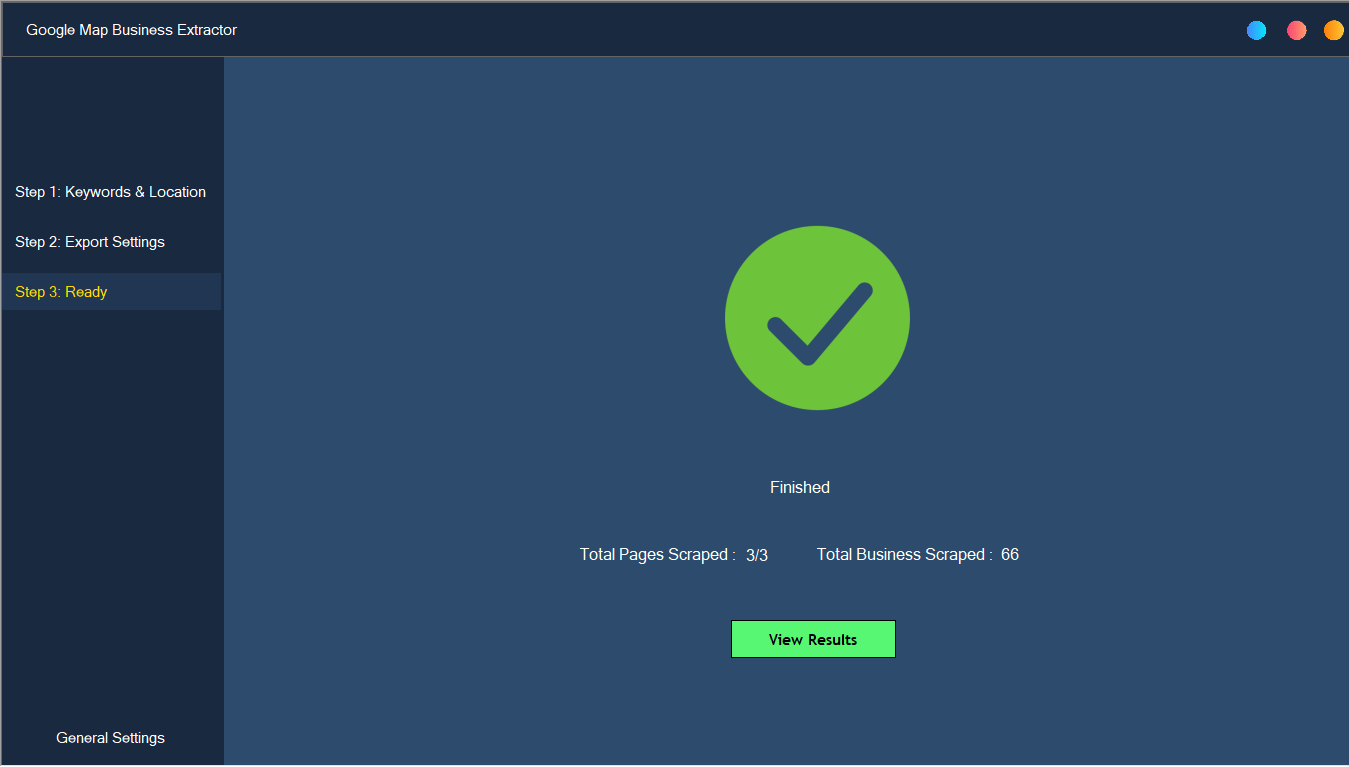Click the Total Business Scraped label
This screenshot has width=1349, height=767.
(x=905, y=554)
